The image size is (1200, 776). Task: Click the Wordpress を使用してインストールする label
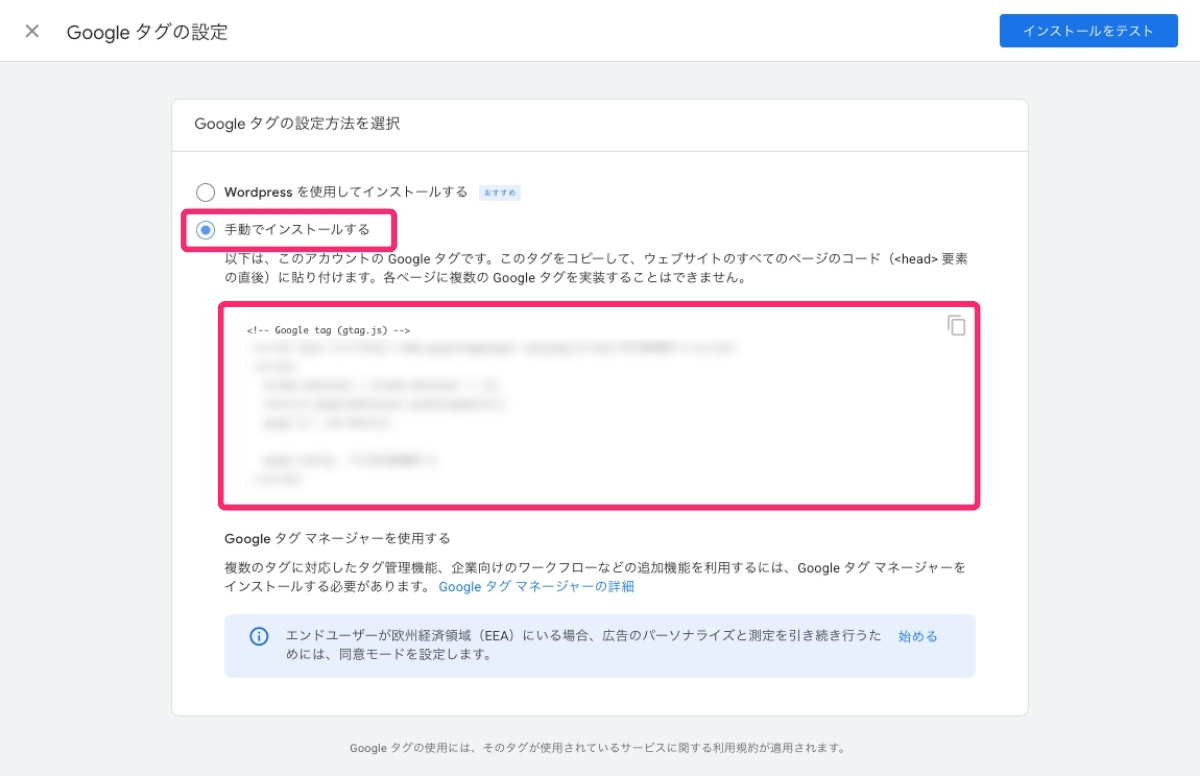pyautogui.click(x=345, y=192)
